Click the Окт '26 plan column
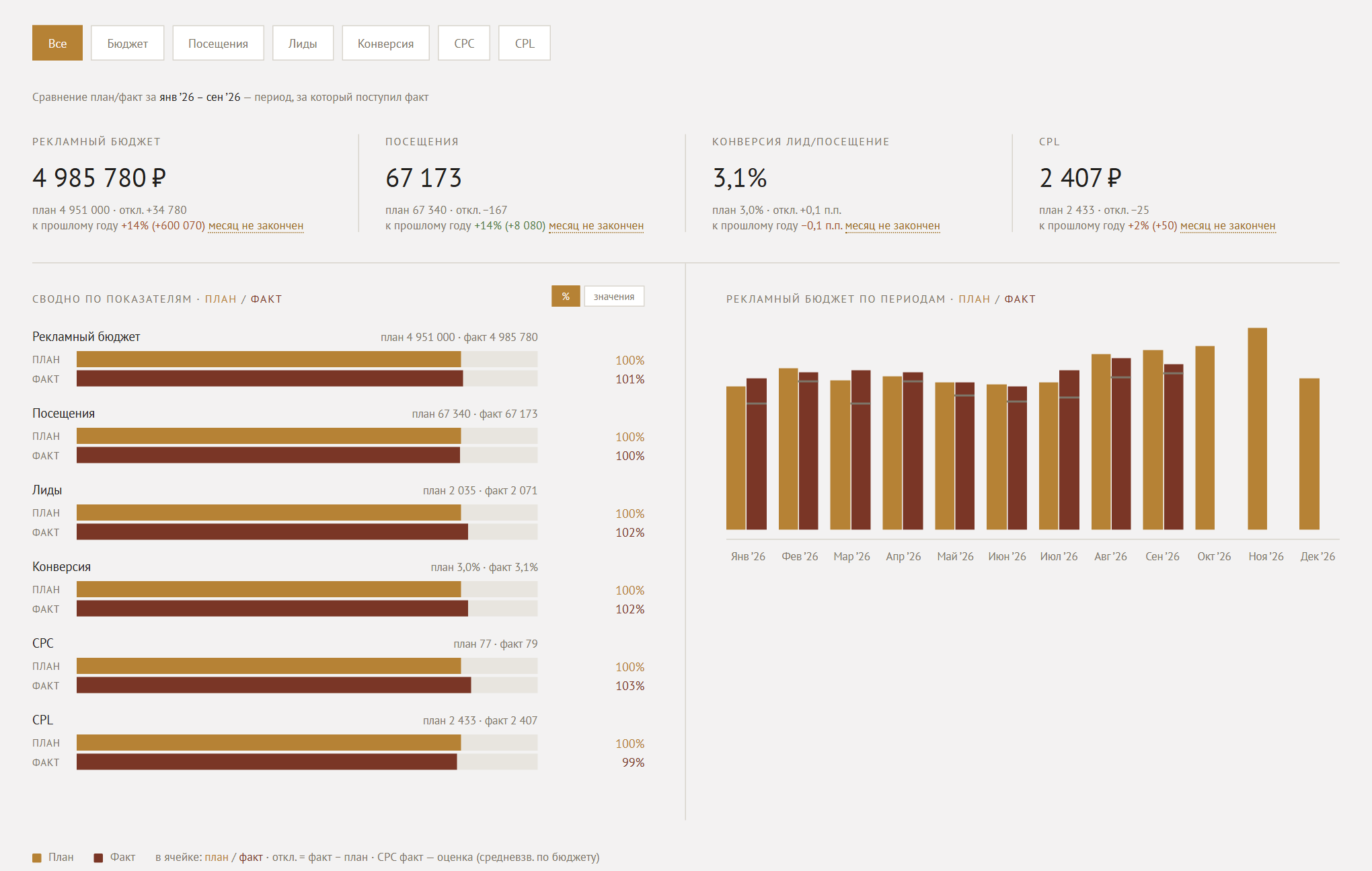1372x871 pixels. [1205, 438]
